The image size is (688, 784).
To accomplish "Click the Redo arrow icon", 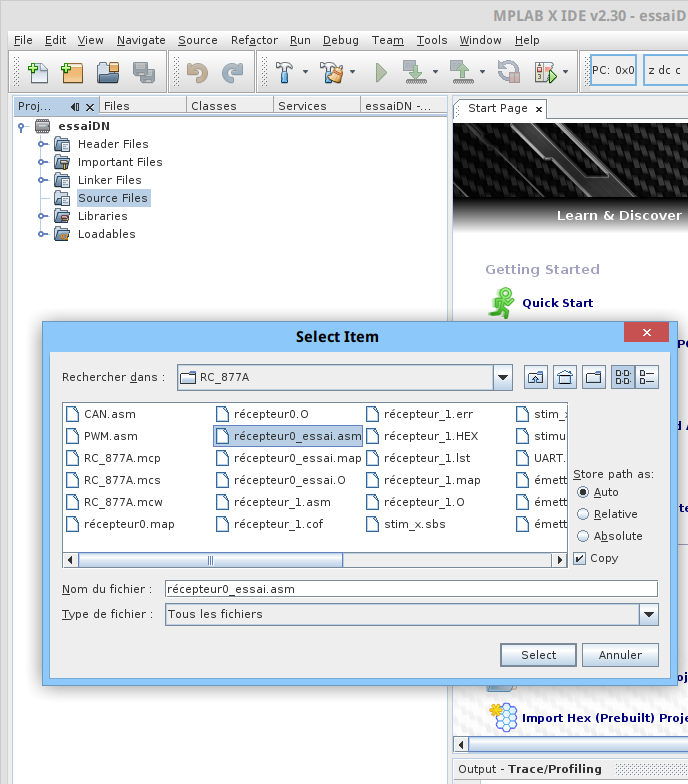I will [x=232, y=72].
